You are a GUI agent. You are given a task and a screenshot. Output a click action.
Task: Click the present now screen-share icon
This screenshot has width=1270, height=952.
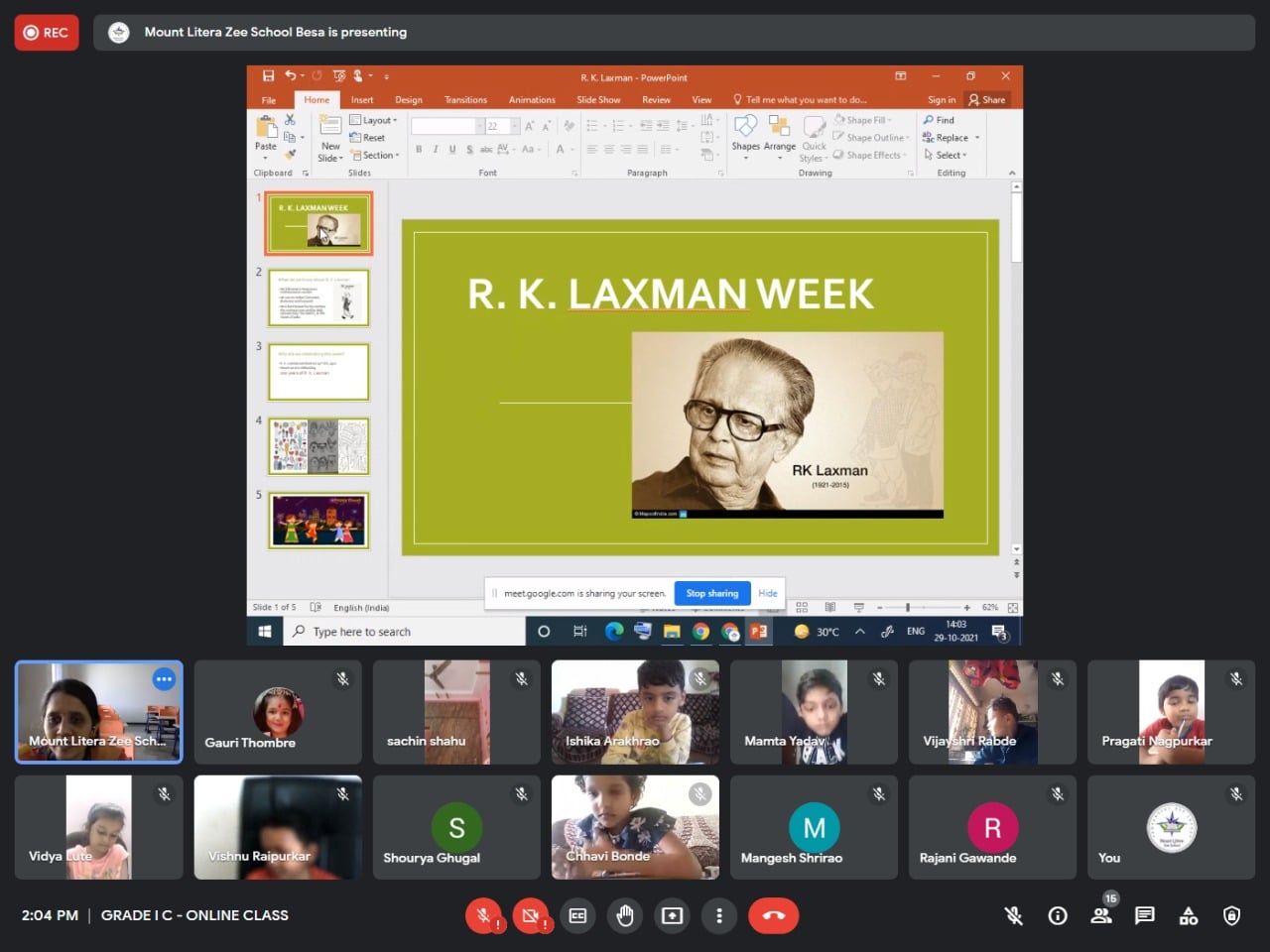pyautogui.click(x=672, y=915)
